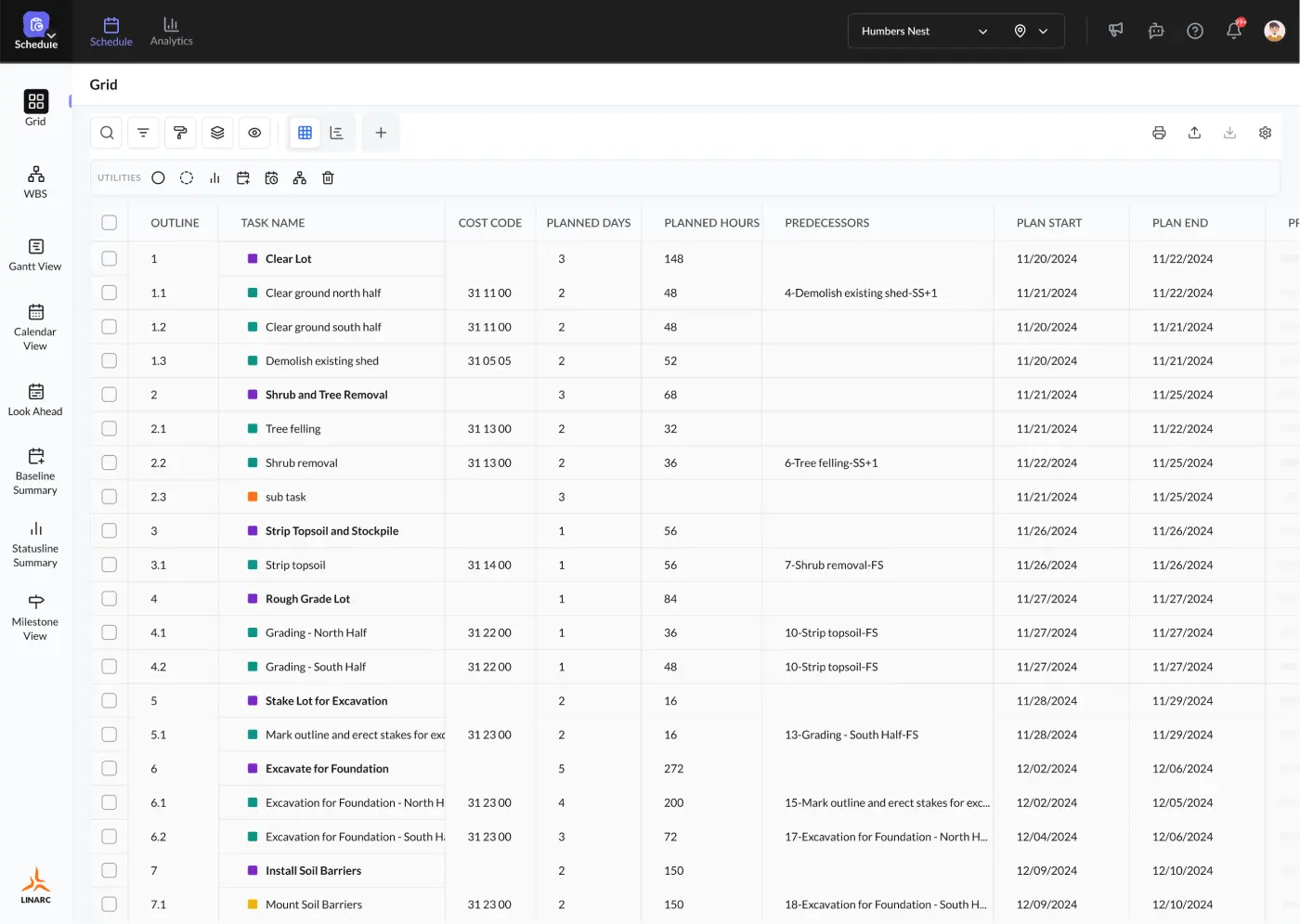Check the box for Demolish existing shed
The image size is (1300, 924).
click(x=109, y=360)
